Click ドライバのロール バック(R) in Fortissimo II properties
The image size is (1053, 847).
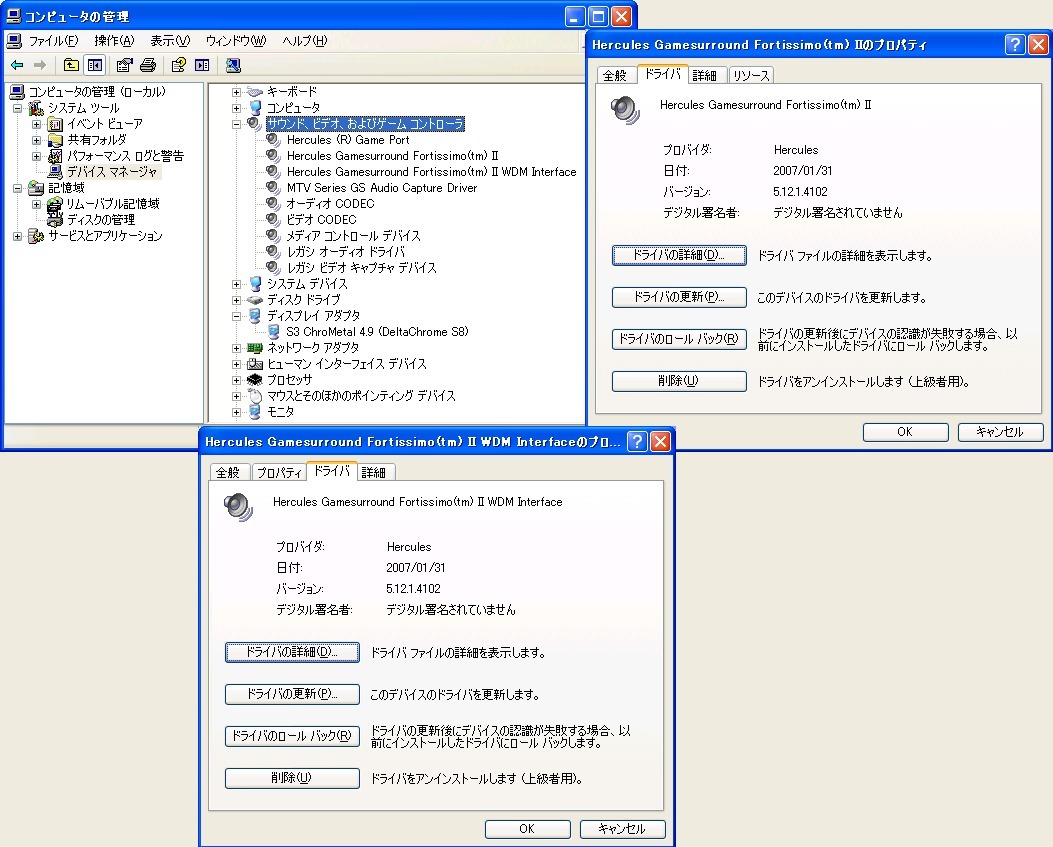pos(679,339)
